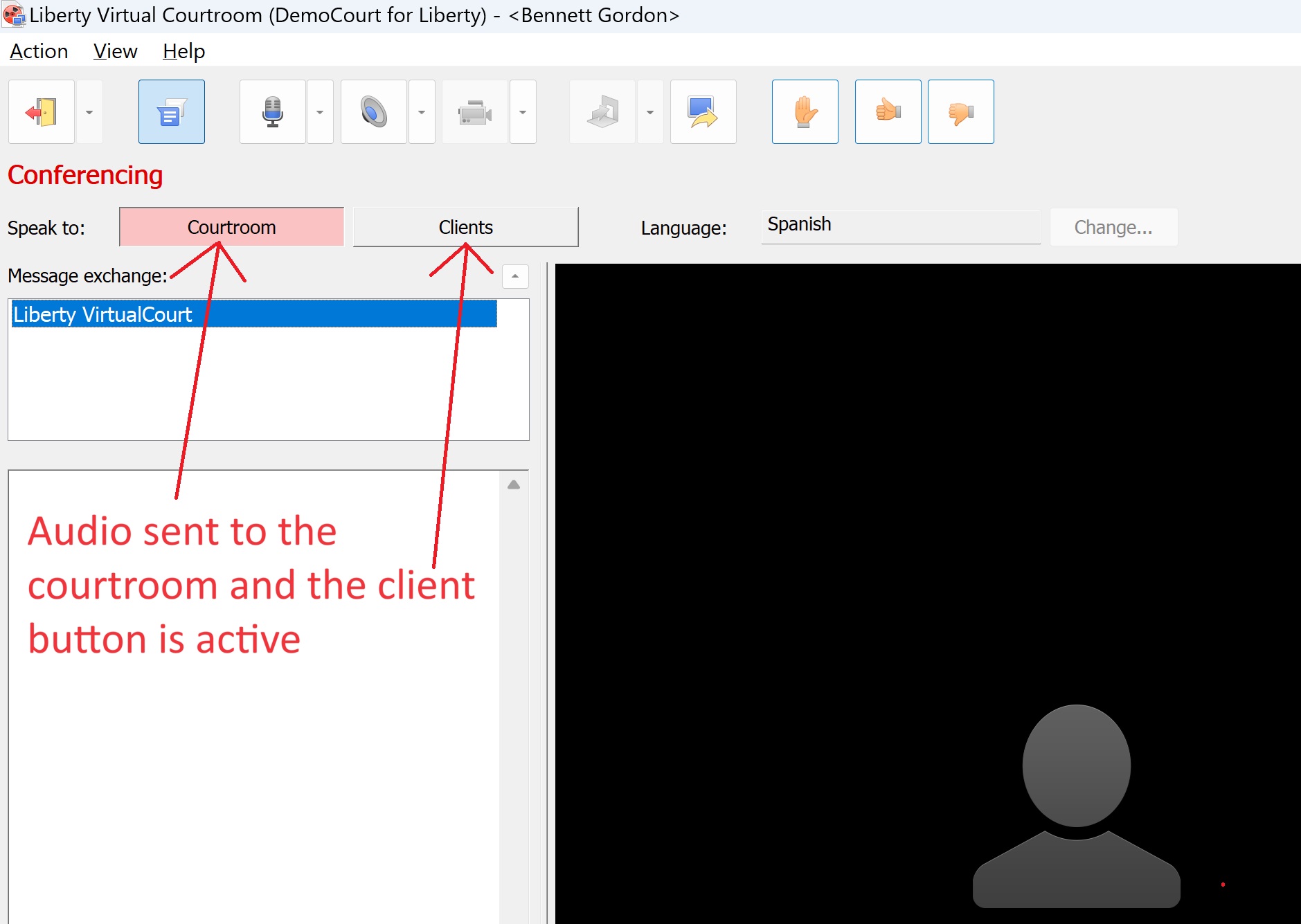Select Liberty VirtualCourt in message list
The width and height of the screenshot is (1301, 924).
click(254, 314)
